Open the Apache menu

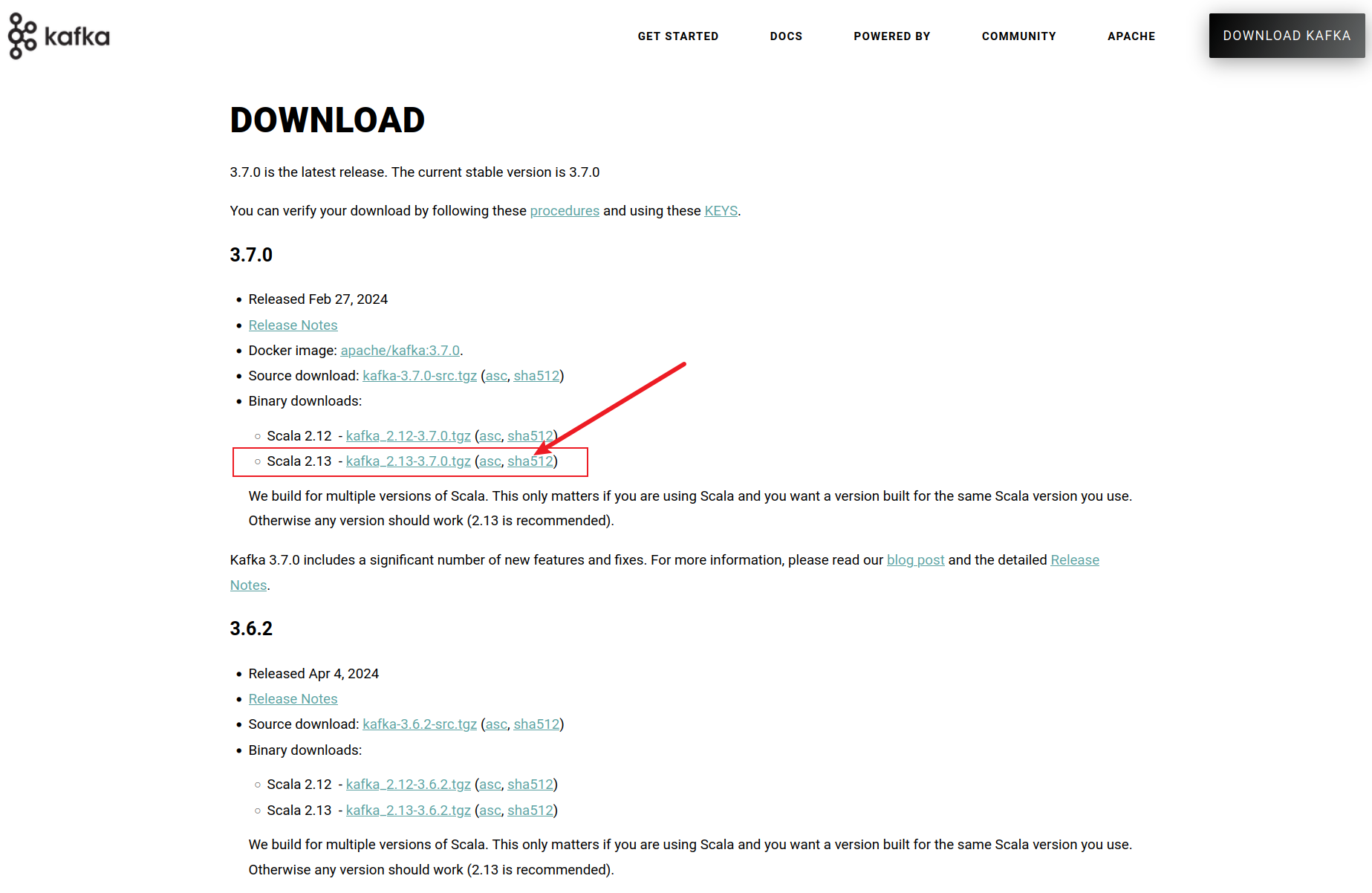point(1131,36)
